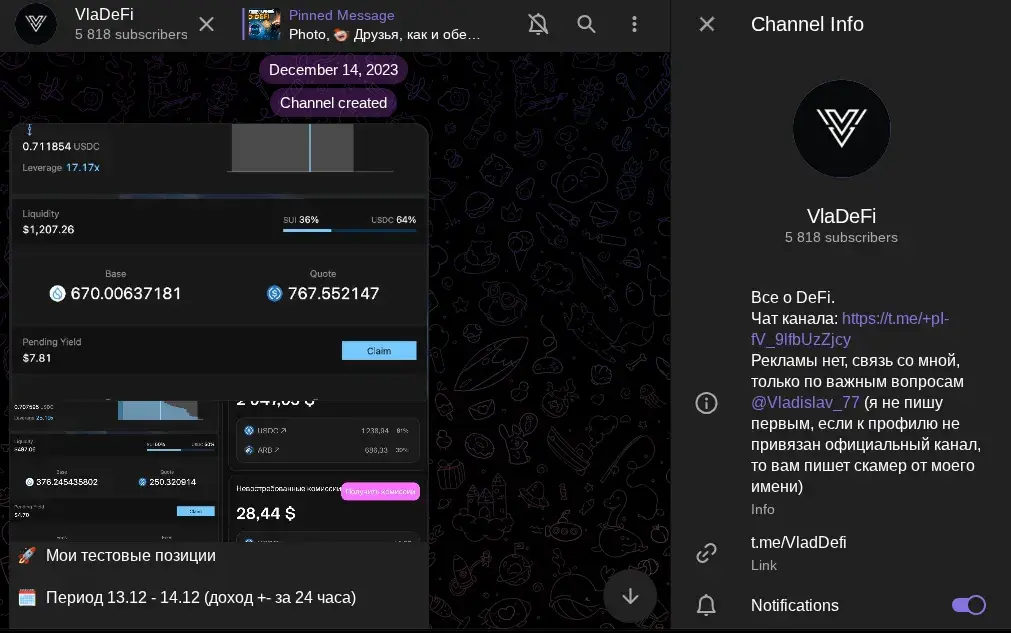1011x633 pixels.
Task: Toggle the Notifications switch off
Action: click(969, 605)
